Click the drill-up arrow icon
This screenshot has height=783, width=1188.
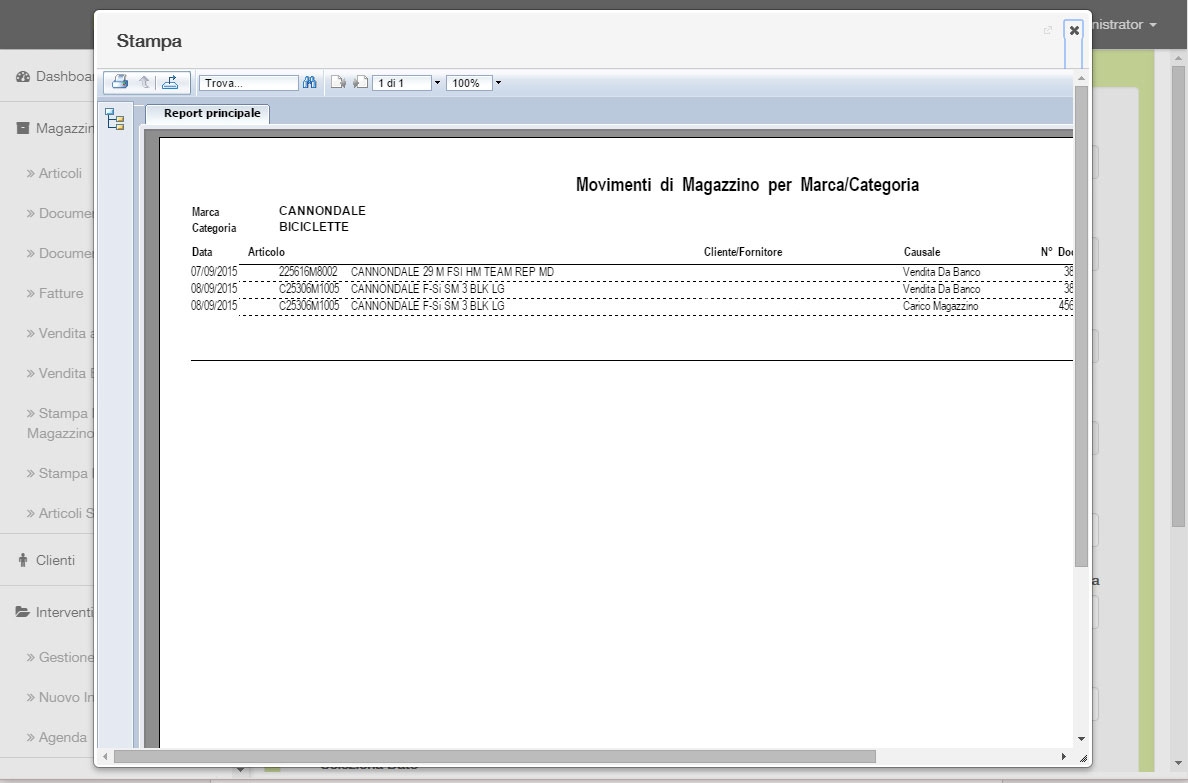(x=144, y=83)
